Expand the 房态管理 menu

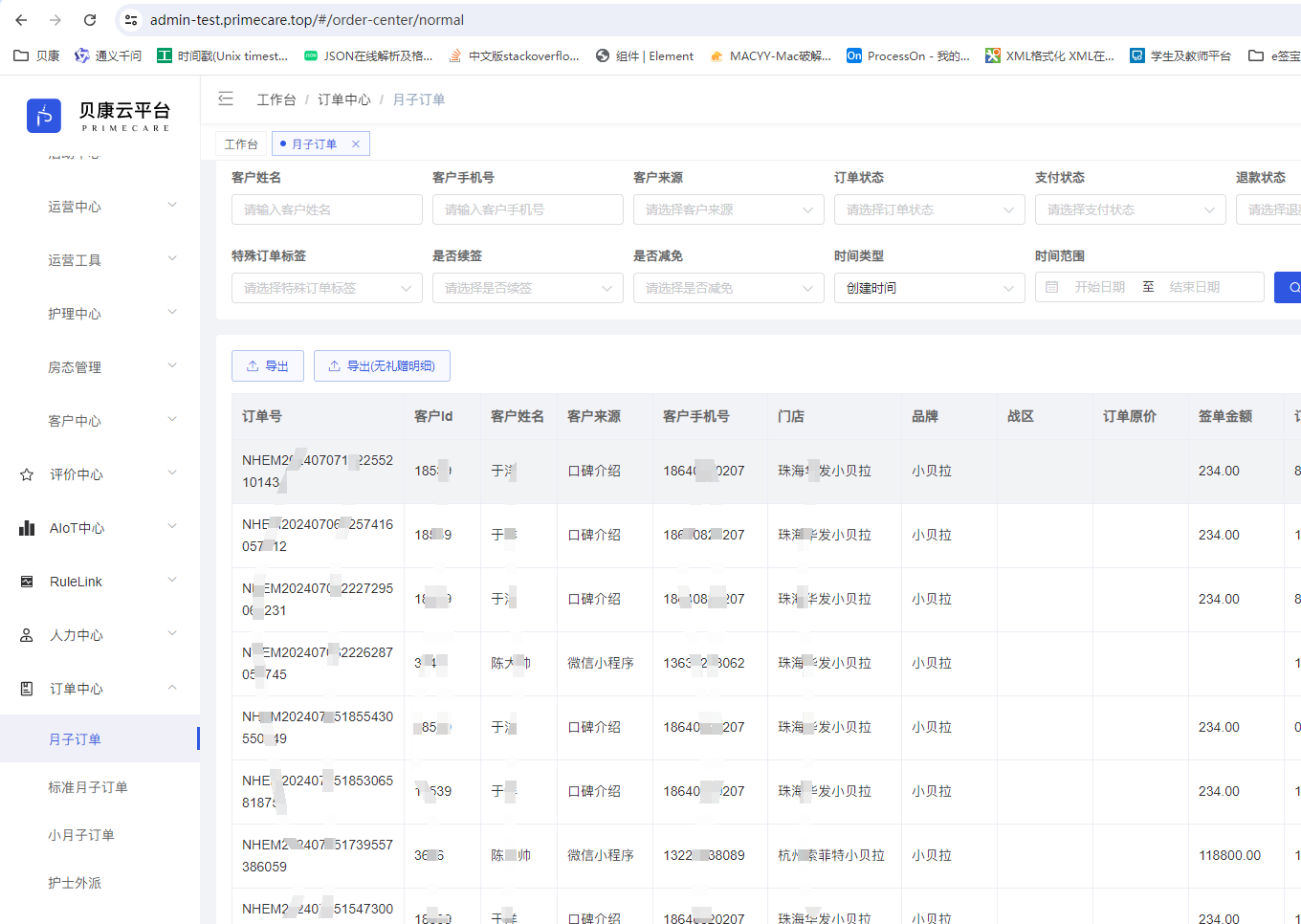100,366
